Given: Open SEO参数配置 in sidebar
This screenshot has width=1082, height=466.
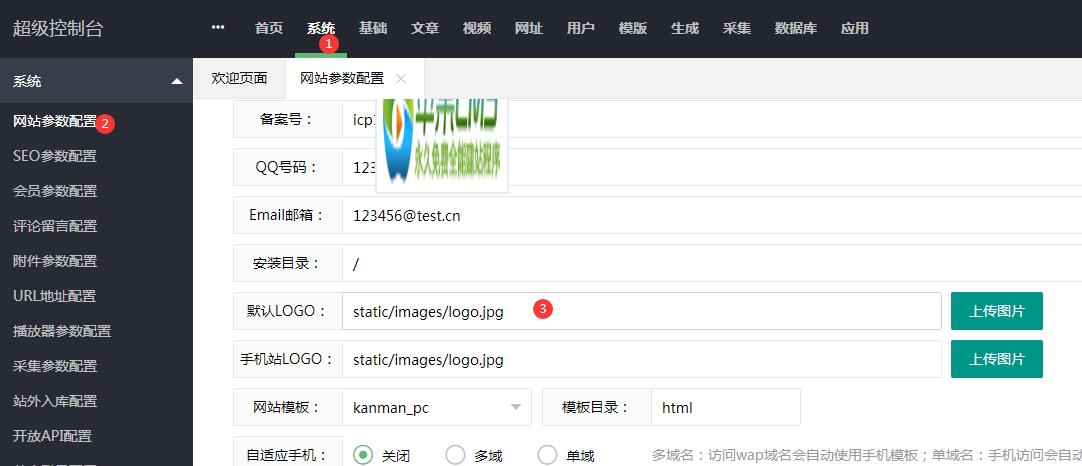Looking at the screenshot, I should pyautogui.click(x=55, y=156).
